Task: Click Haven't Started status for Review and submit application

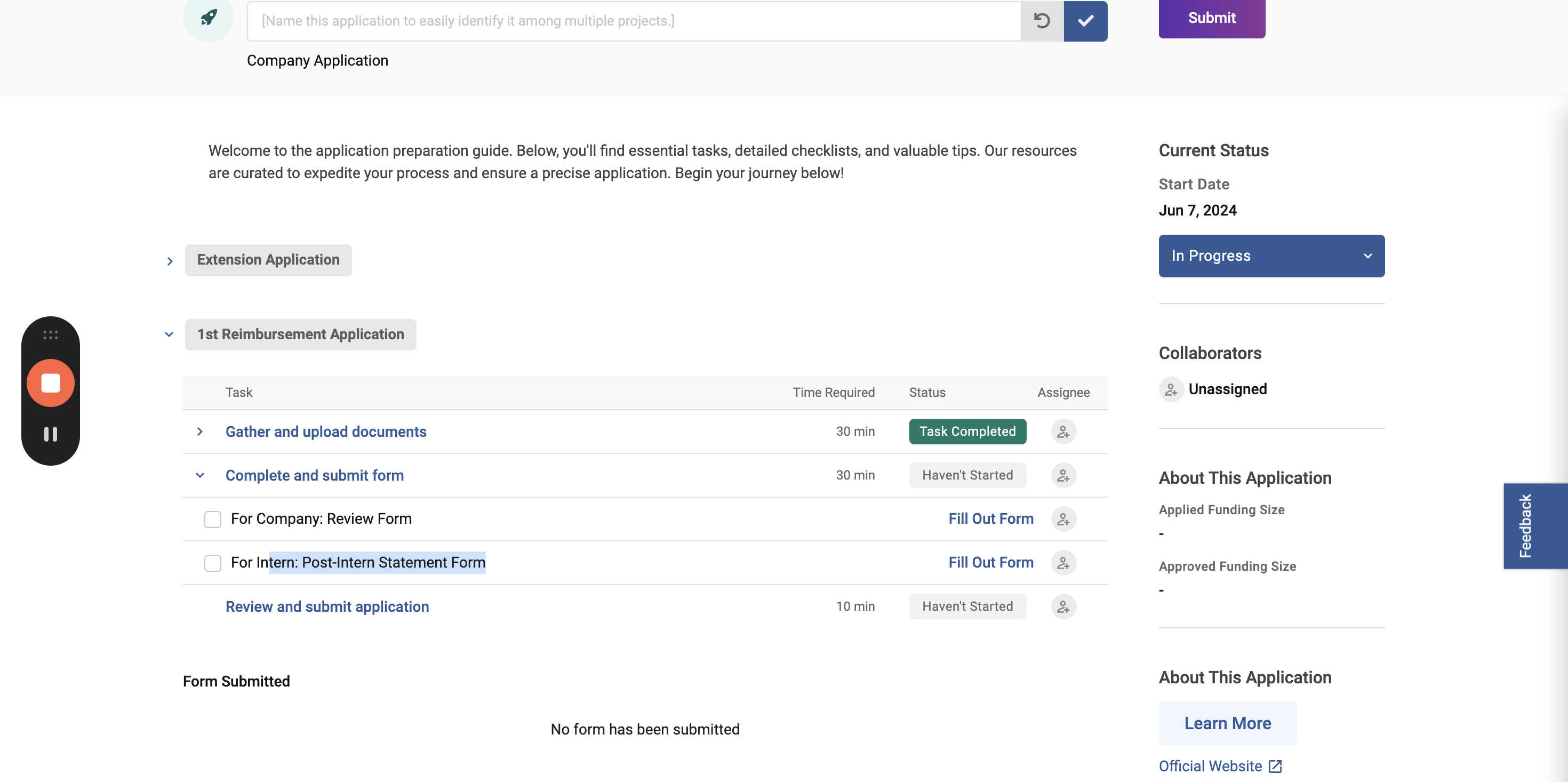Action: (x=967, y=607)
